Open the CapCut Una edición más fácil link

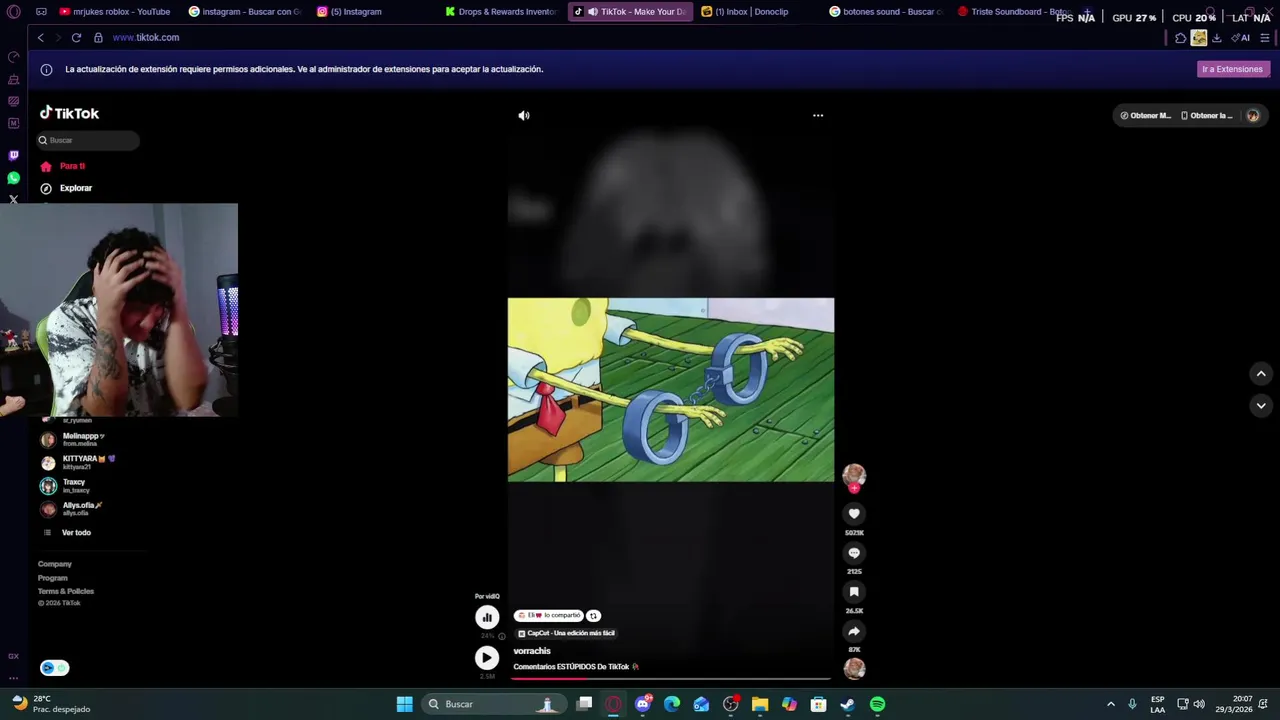[566, 633]
